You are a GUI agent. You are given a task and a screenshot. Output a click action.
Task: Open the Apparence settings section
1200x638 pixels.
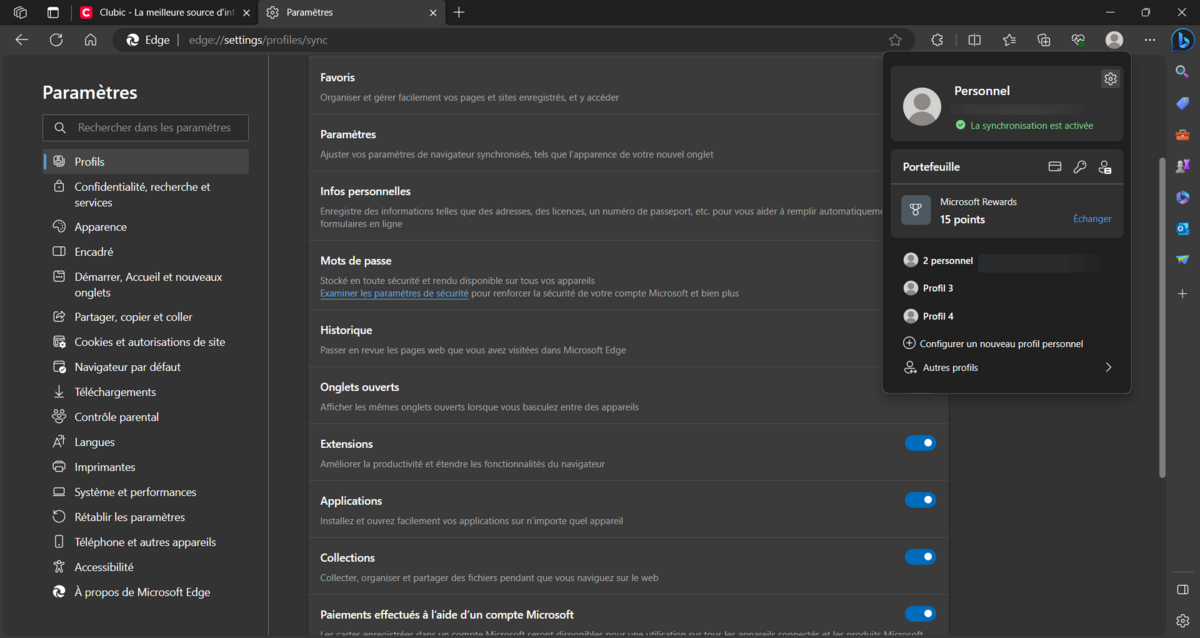(x=146, y=227)
